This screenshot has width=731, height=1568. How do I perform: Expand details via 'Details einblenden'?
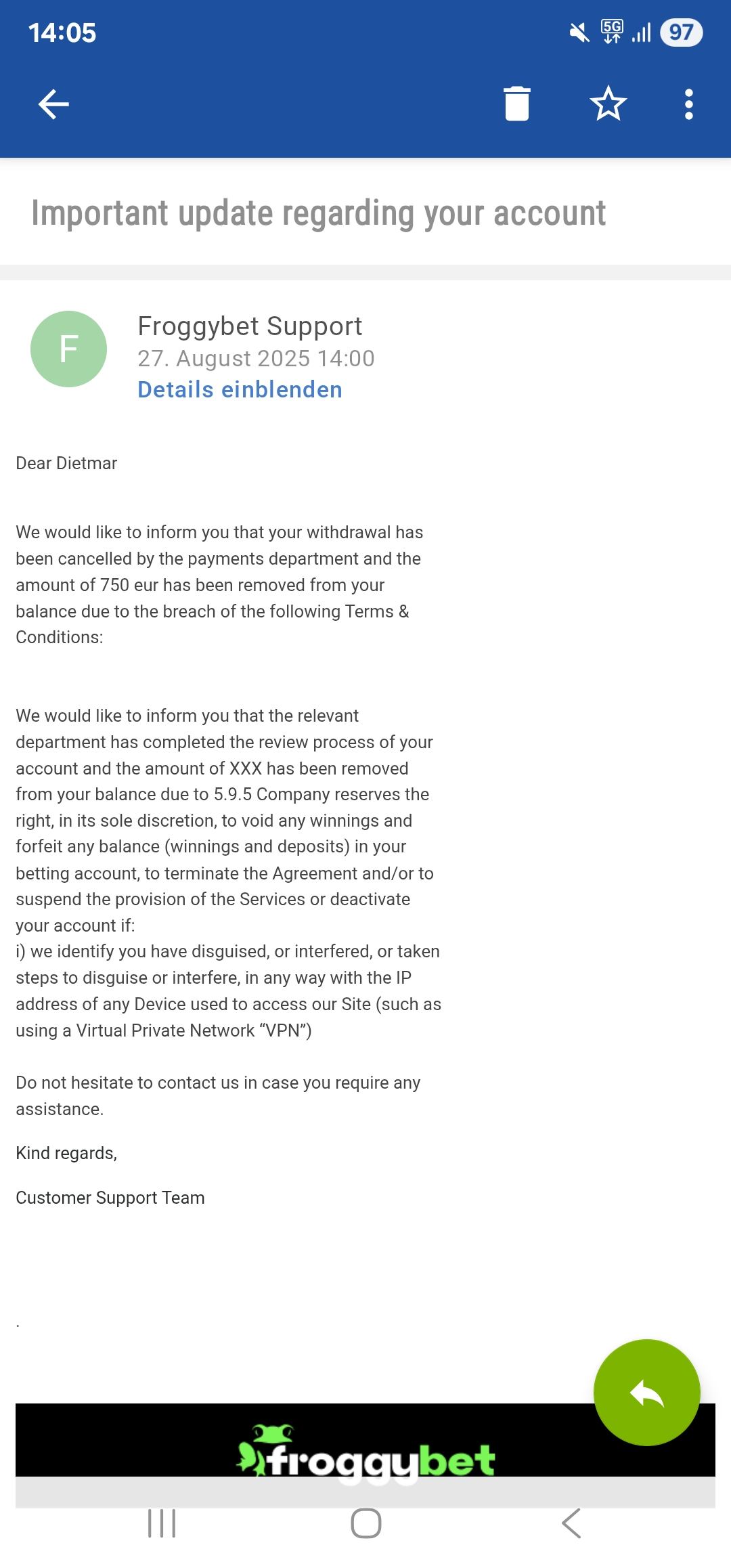pyautogui.click(x=240, y=390)
